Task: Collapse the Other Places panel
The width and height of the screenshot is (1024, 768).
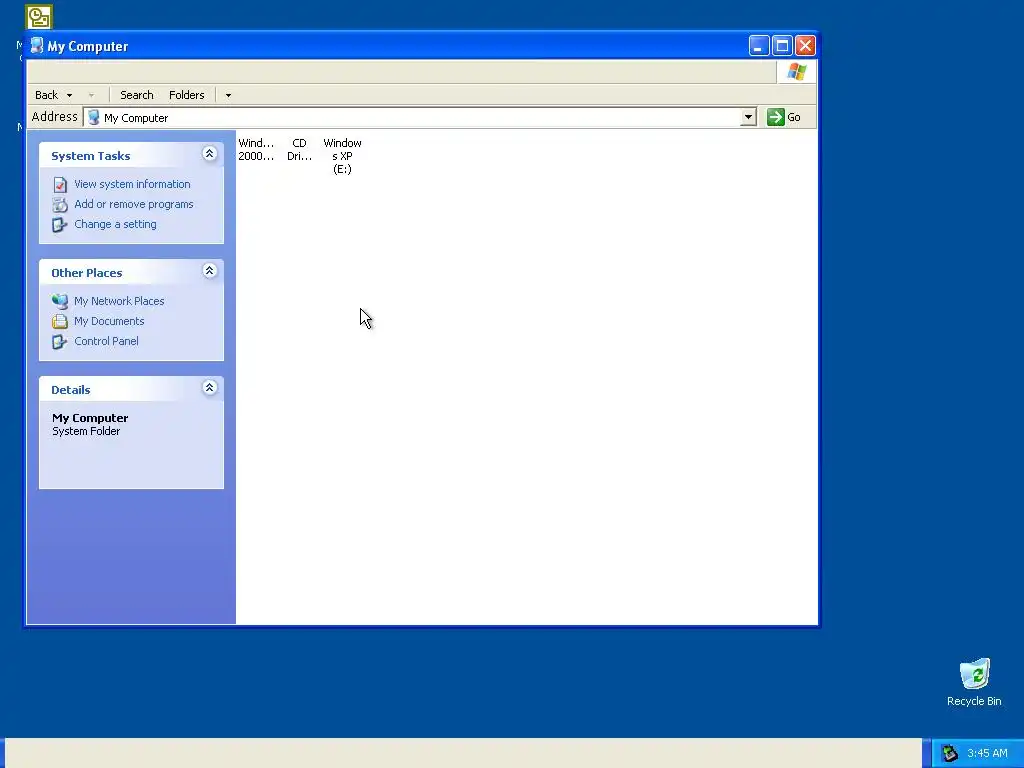Action: (209, 271)
